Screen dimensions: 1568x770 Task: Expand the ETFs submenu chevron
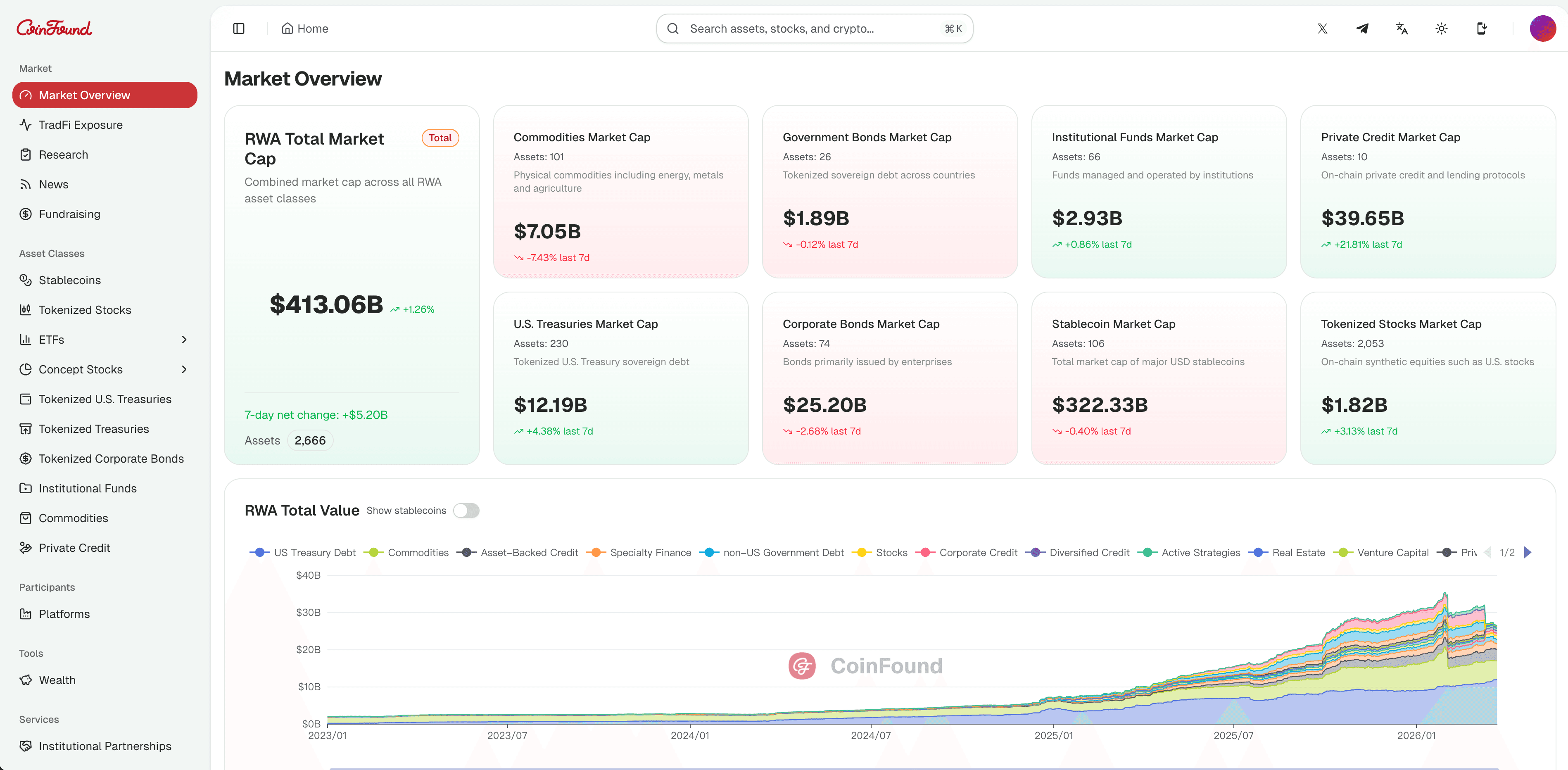point(185,339)
